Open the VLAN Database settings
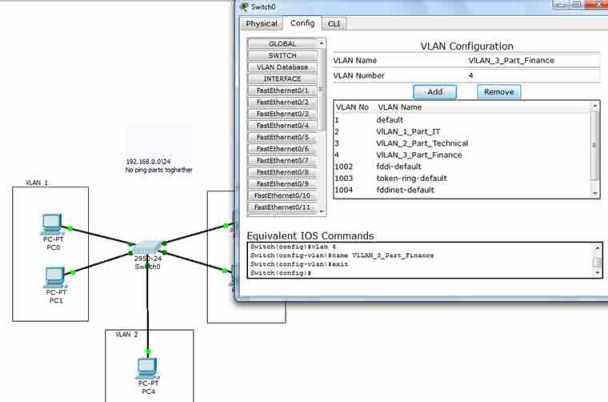608x402 pixels. pyautogui.click(x=282, y=67)
